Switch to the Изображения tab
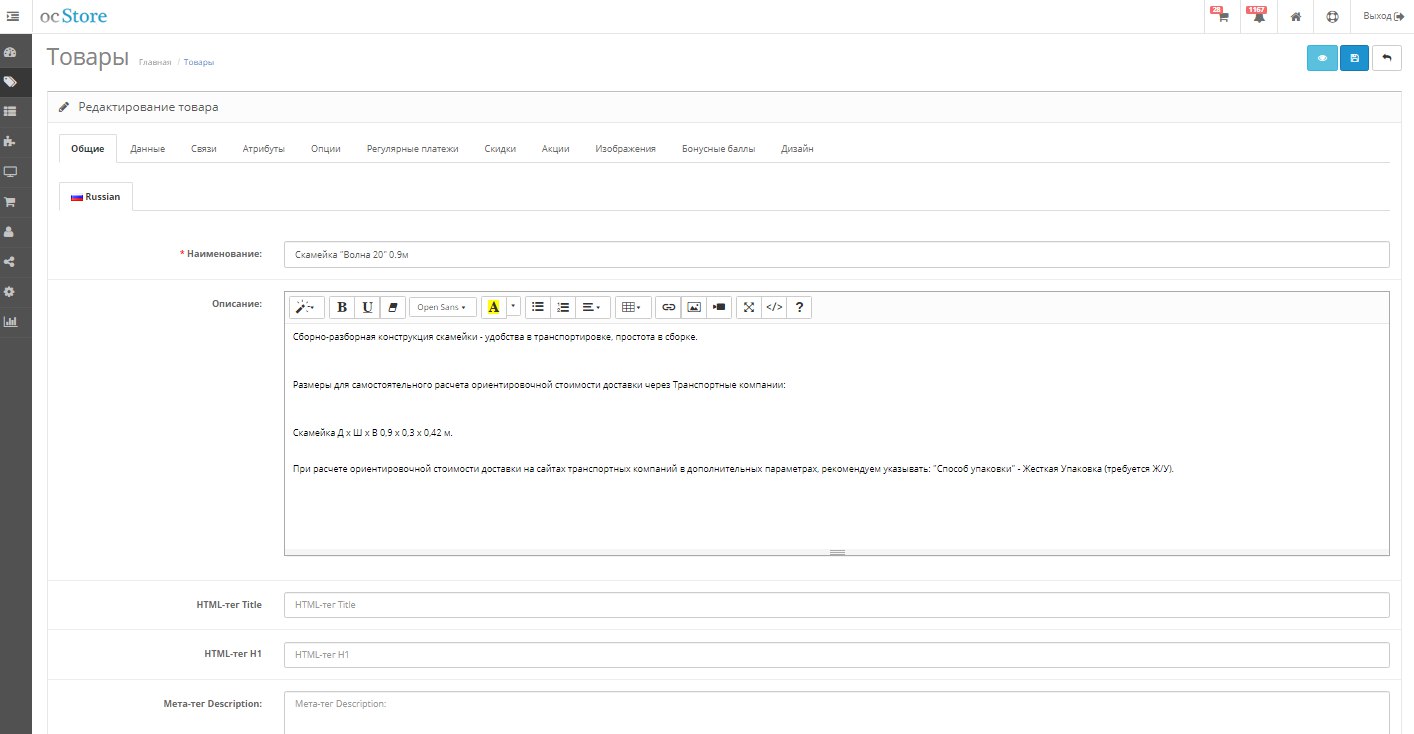The image size is (1414, 734). (x=626, y=149)
